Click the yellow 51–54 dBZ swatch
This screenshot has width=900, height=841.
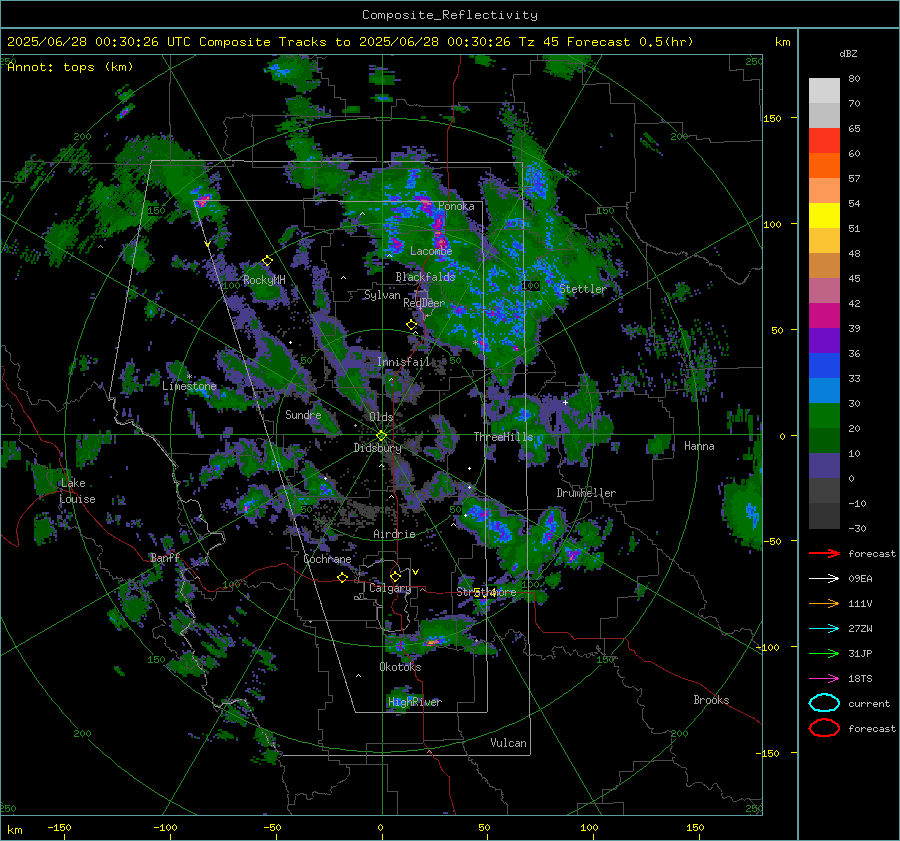click(x=824, y=216)
